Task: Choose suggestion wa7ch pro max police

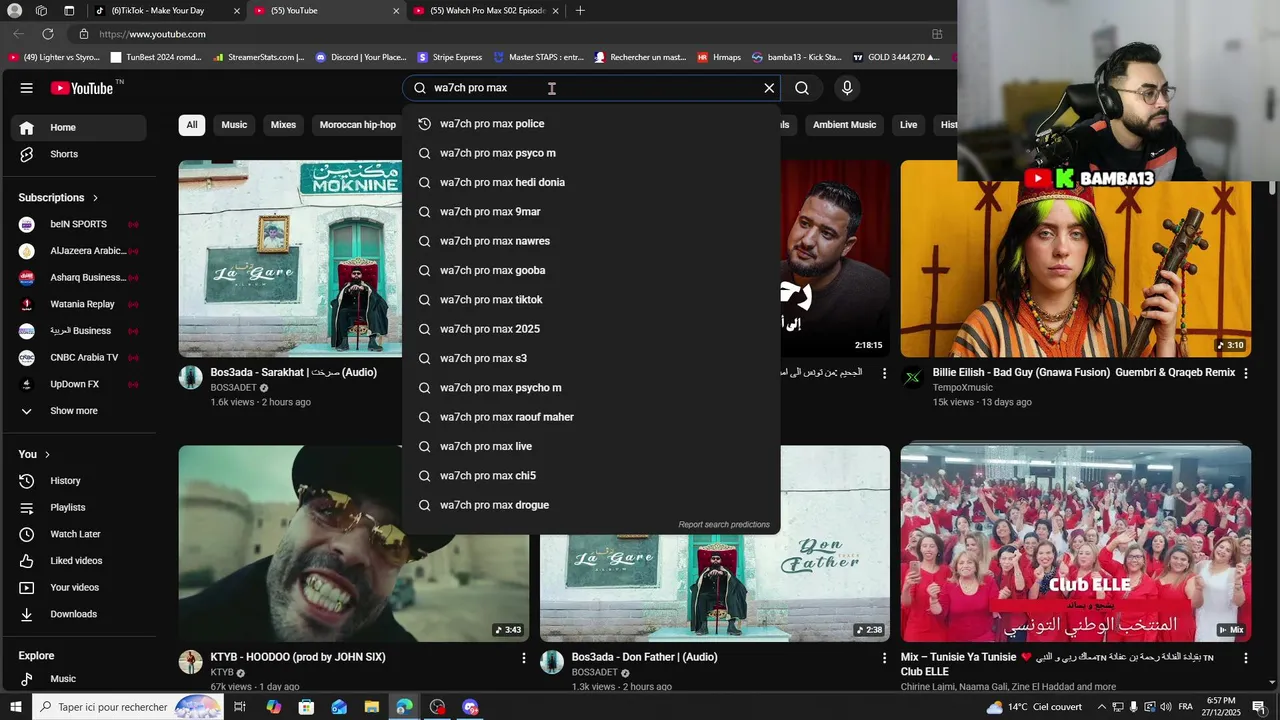Action: click(591, 124)
